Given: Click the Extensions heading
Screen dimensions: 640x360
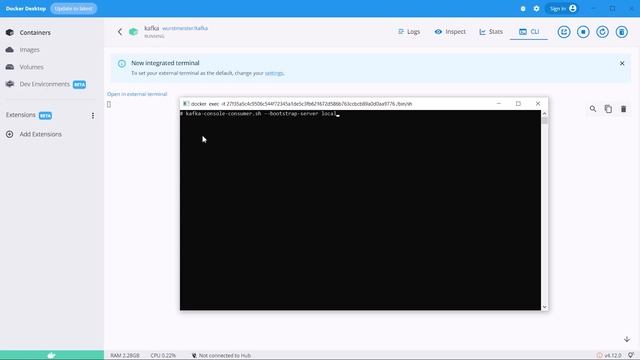Looking at the screenshot, I should [x=20, y=115].
